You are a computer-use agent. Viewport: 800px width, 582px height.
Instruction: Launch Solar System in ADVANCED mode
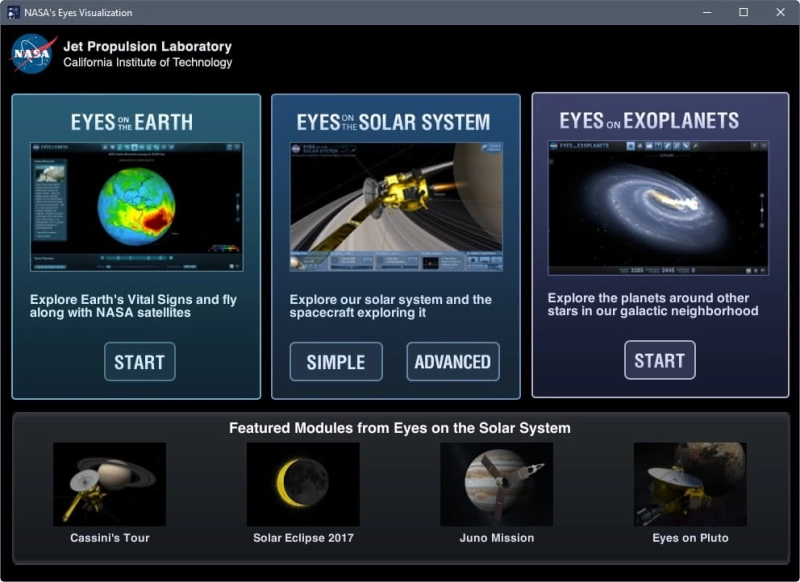click(x=453, y=362)
